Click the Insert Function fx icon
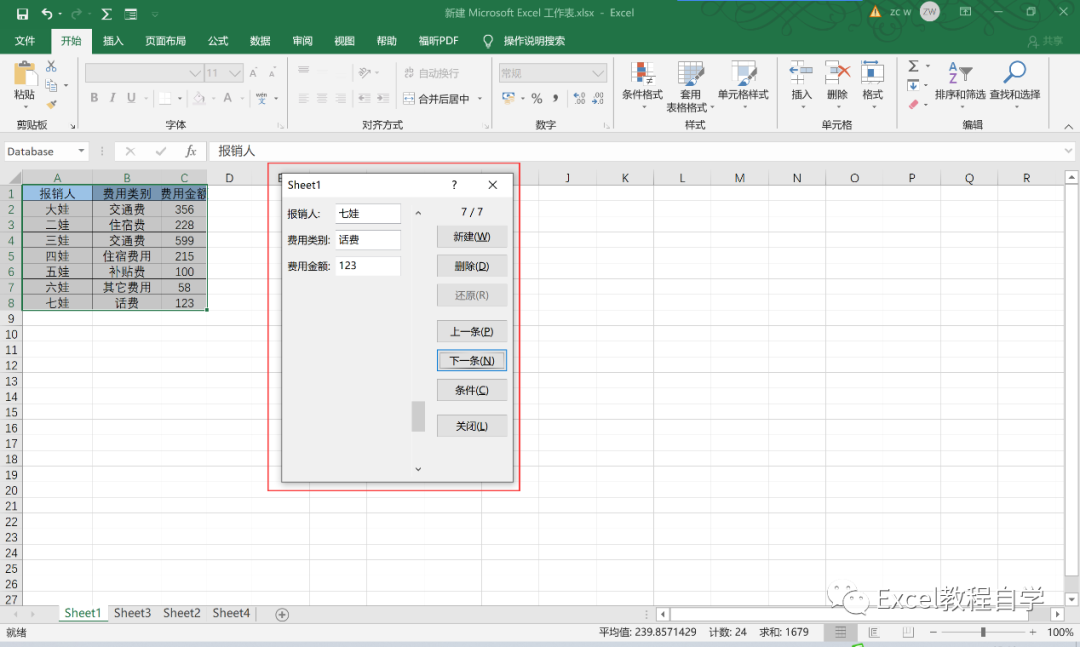The height and width of the screenshot is (647, 1080). click(x=191, y=151)
